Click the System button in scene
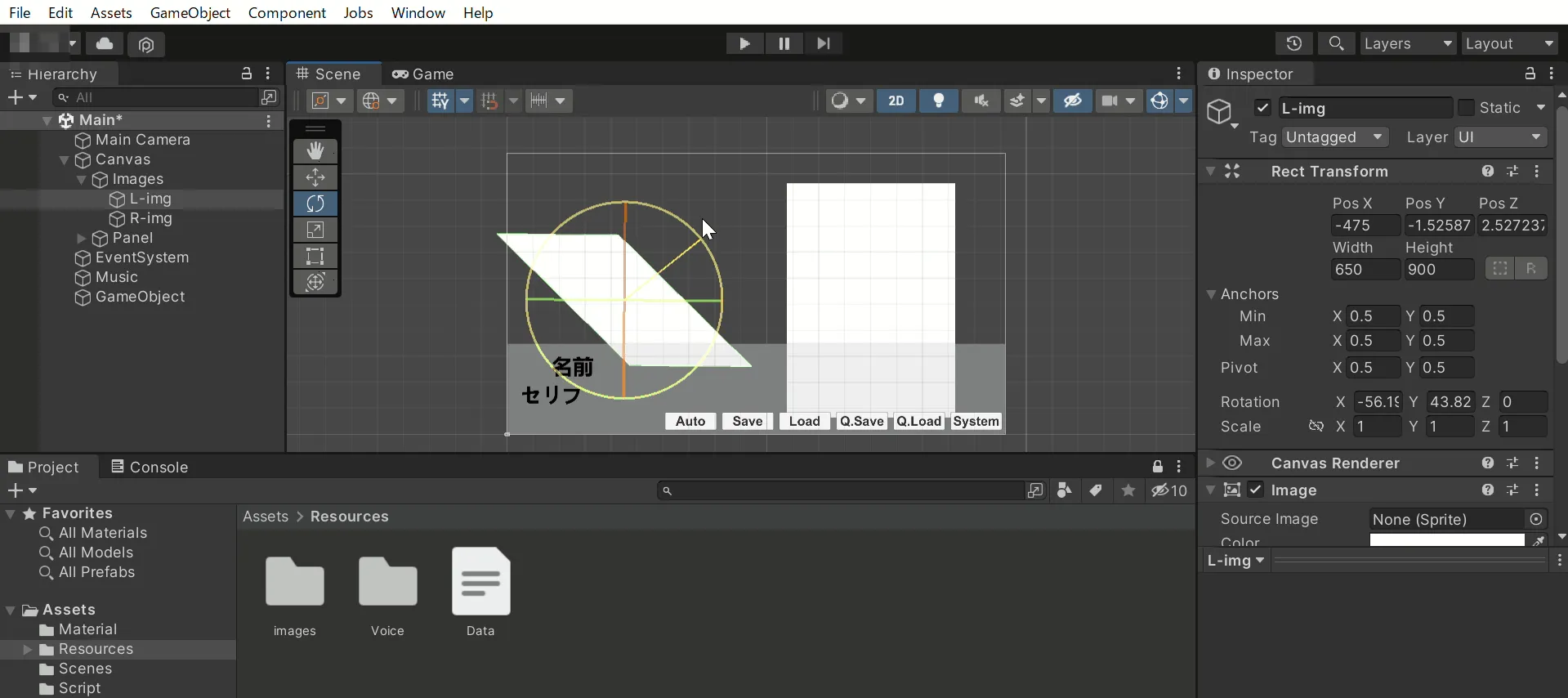This screenshot has height=698, width=1568. point(976,422)
